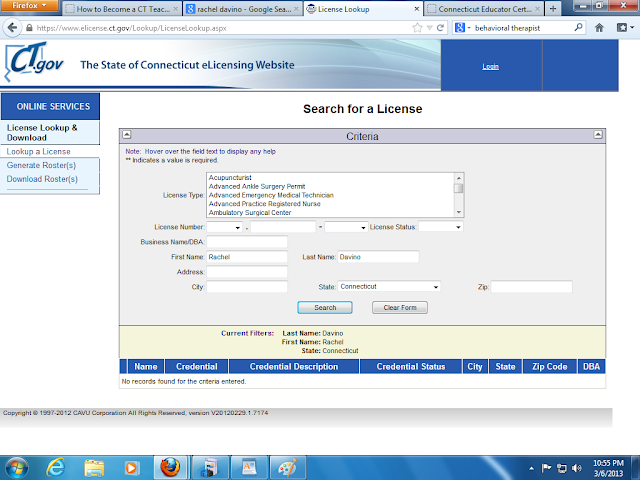Open Generate Roster(s) sidebar link
Screen dimensions: 640x480
tap(41, 165)
